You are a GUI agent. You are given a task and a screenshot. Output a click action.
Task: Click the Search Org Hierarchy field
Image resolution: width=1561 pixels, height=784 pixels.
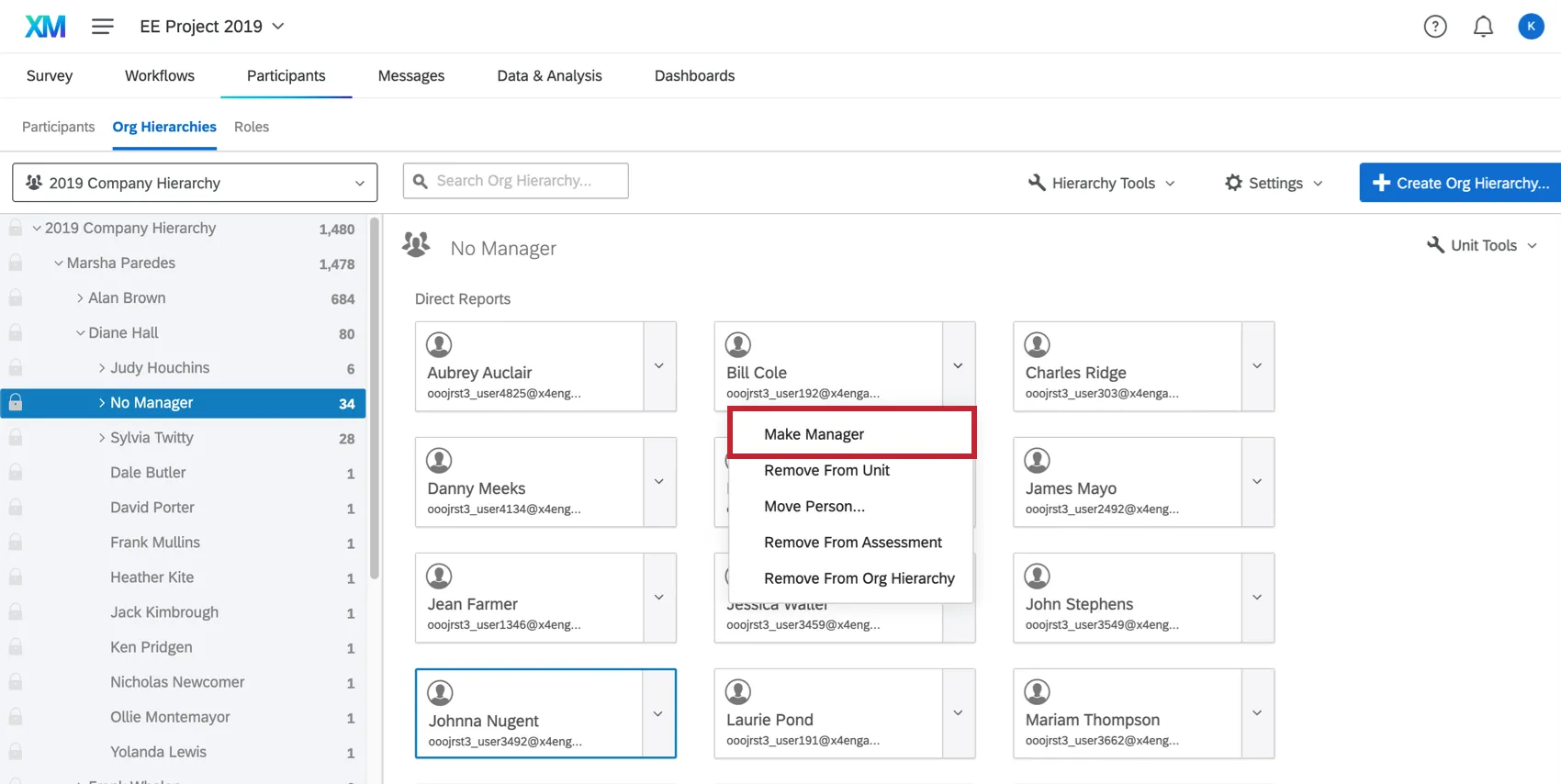516,181
